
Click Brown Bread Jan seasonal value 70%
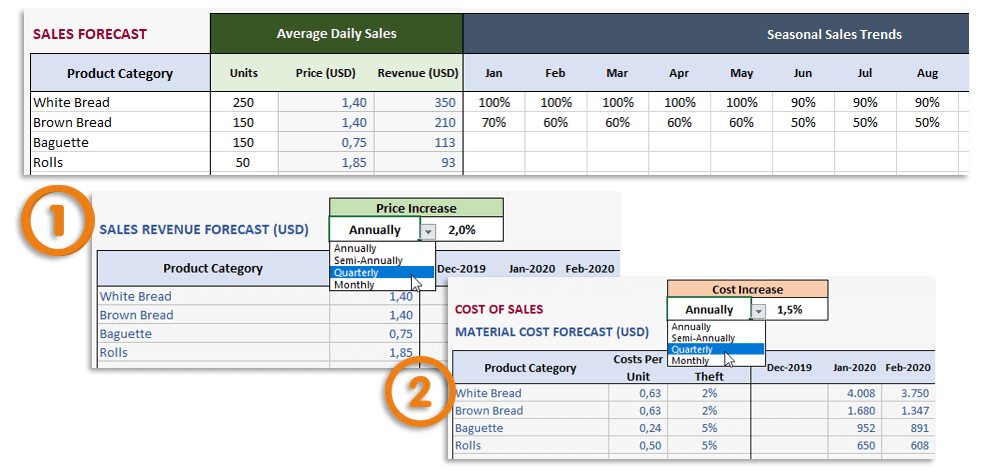click(x=494, y=122)
